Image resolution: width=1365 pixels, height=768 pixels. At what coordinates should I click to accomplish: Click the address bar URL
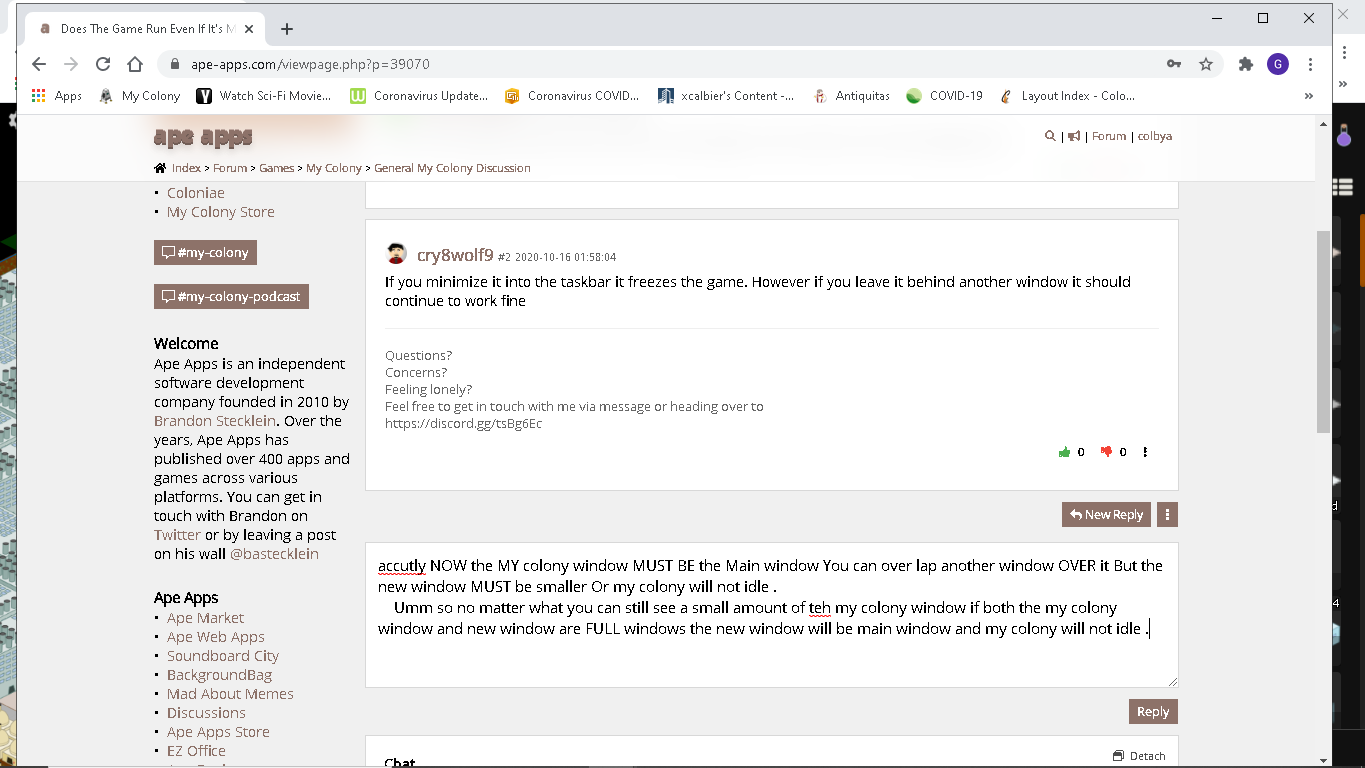pyautogui.click(x=310, y=64)
